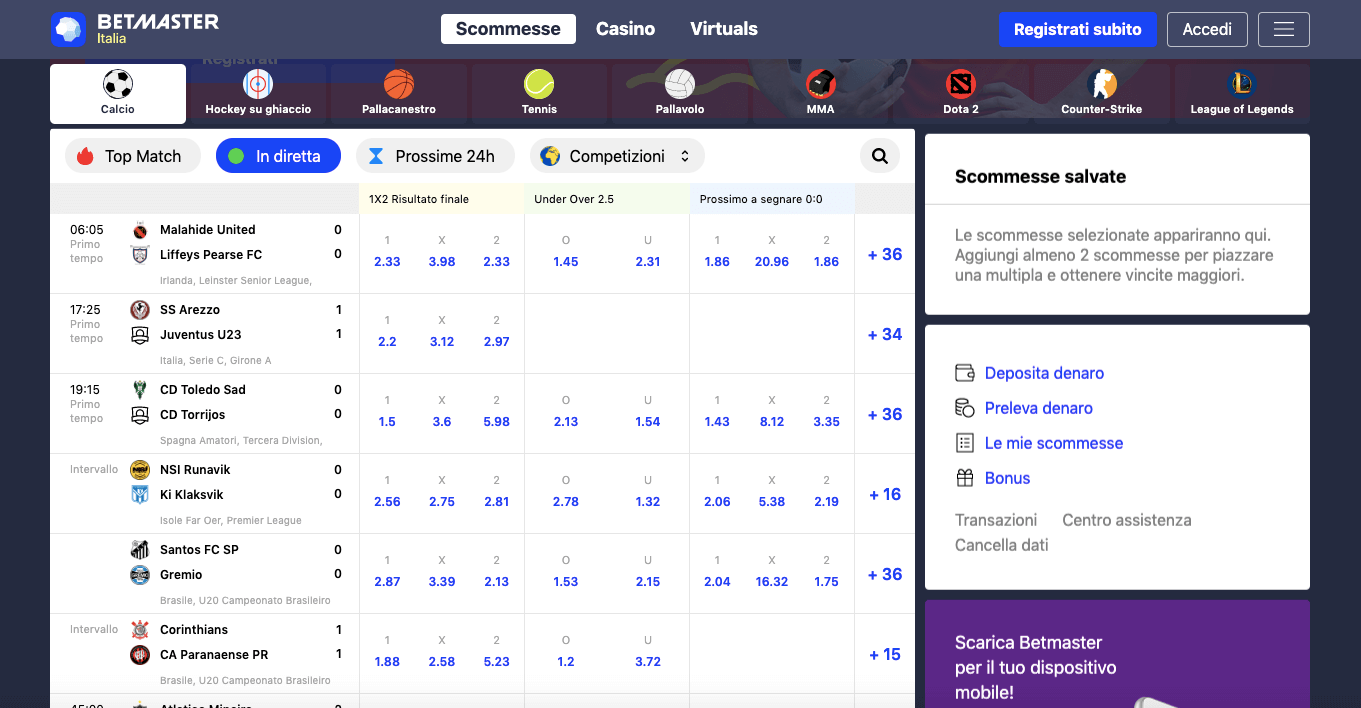Activate the Prossime 24h filter
The width and height of the screenshot is (1361, 708).
click(435, 156)
